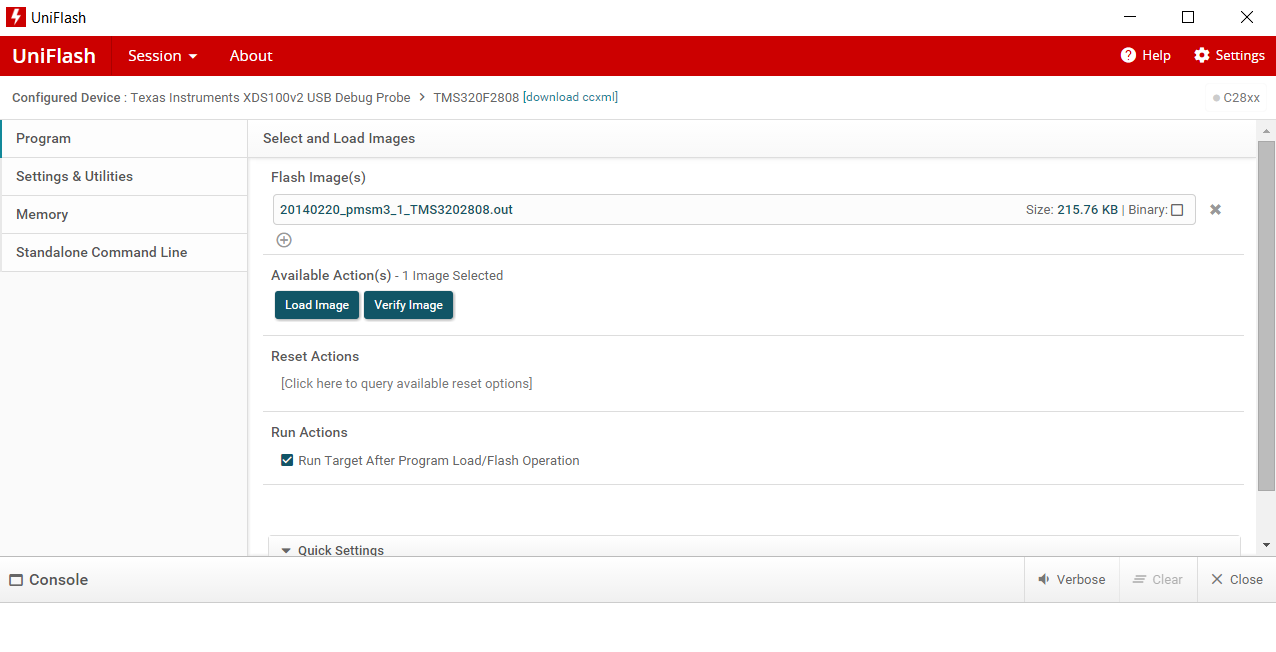Minimize the UniFlash window
This screenshot has width=1276, height=652.
[x=1130, y=17]
